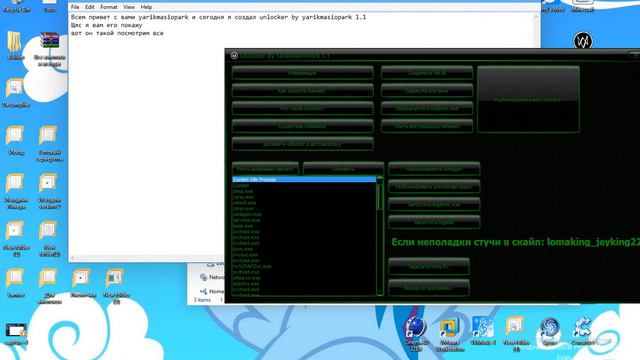Click the '3 items' Explorer status text
The width and height of the screenshot is (640, 360).
[x=202, y=300]
